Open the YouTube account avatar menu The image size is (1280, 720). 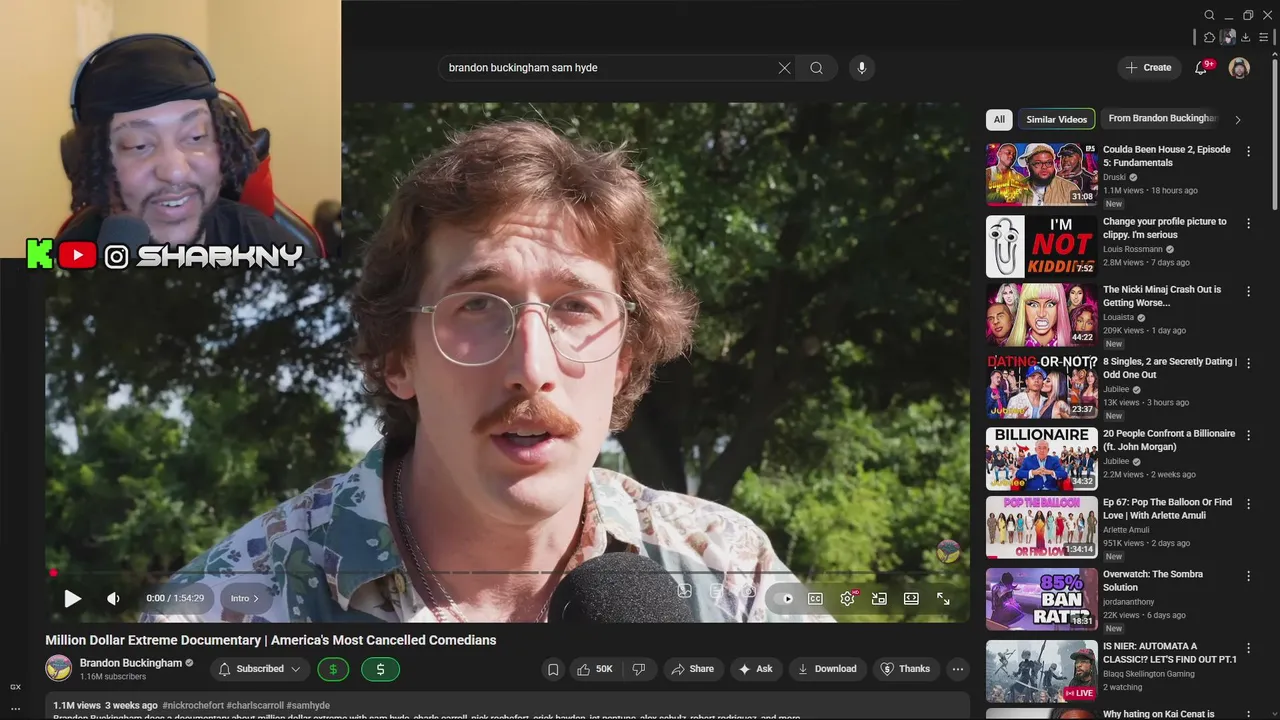(1239, 68)
